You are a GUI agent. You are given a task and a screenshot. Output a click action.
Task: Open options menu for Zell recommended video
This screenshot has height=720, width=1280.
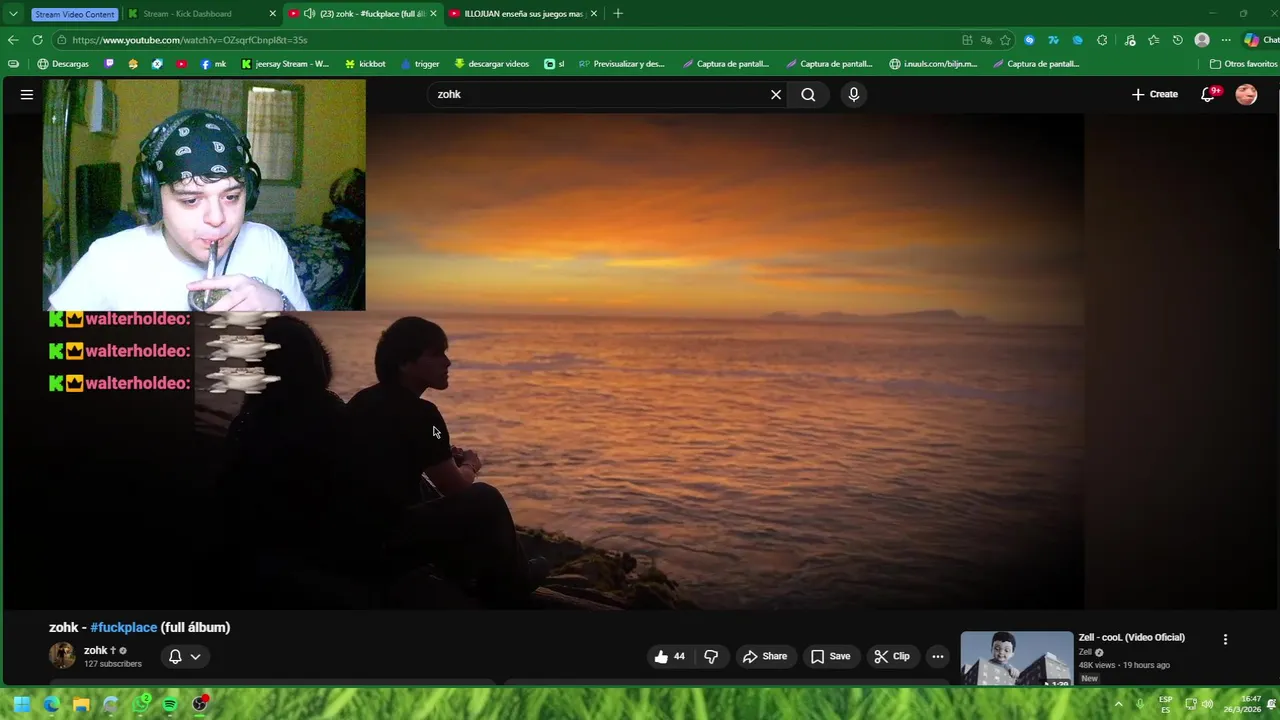tap(1225, 639)
